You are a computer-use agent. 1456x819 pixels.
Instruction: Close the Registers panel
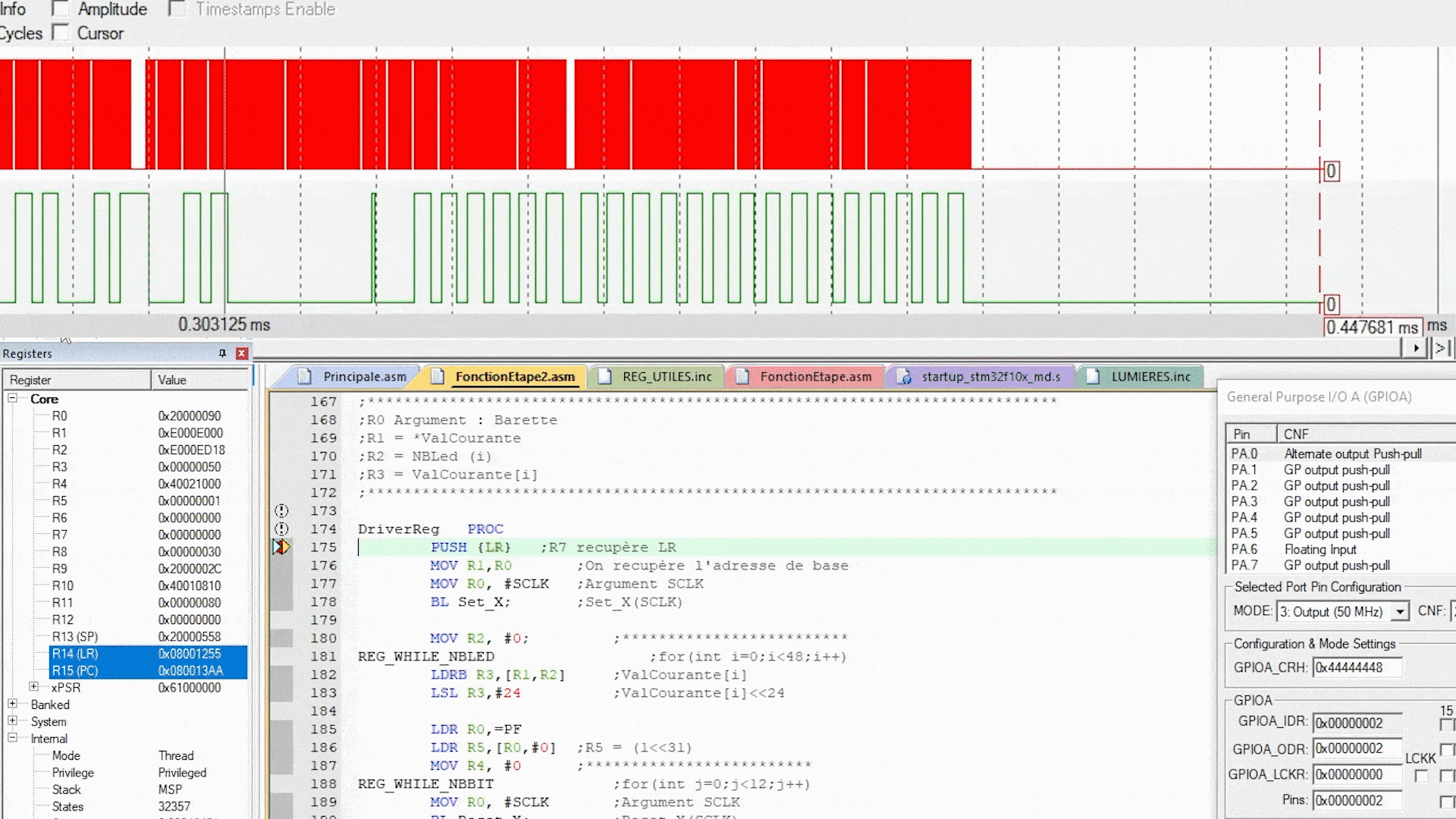pyautogui.click(x=242, y=353)
